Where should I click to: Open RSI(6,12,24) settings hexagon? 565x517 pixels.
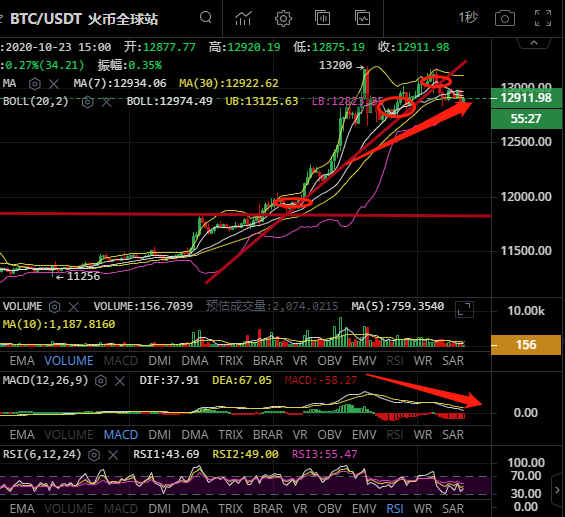tap(94, 455)
